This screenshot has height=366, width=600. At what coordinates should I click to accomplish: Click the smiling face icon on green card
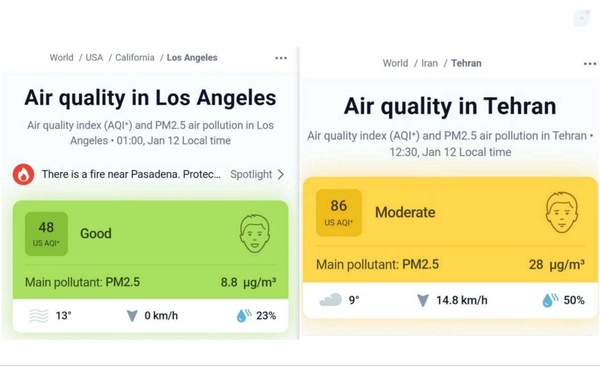coord(254,234)
